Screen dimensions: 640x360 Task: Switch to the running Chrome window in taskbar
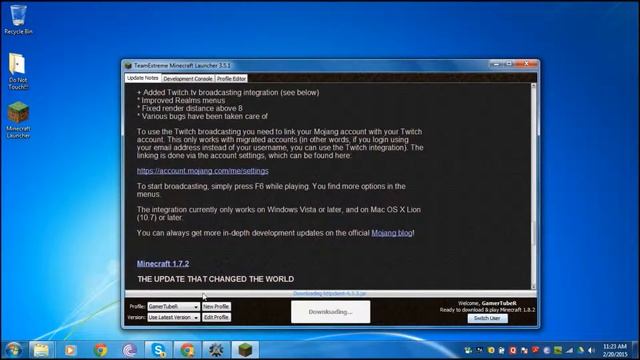click(x=187, y=350)
